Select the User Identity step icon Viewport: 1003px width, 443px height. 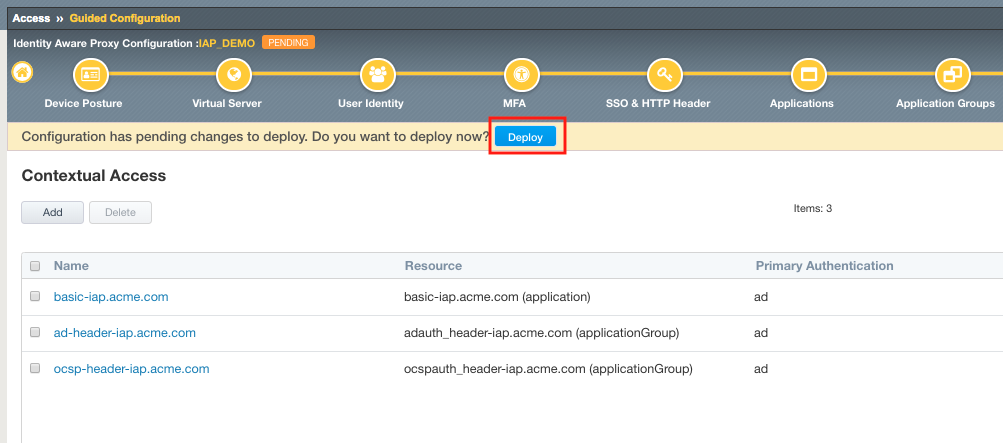[x=378, y=75]
